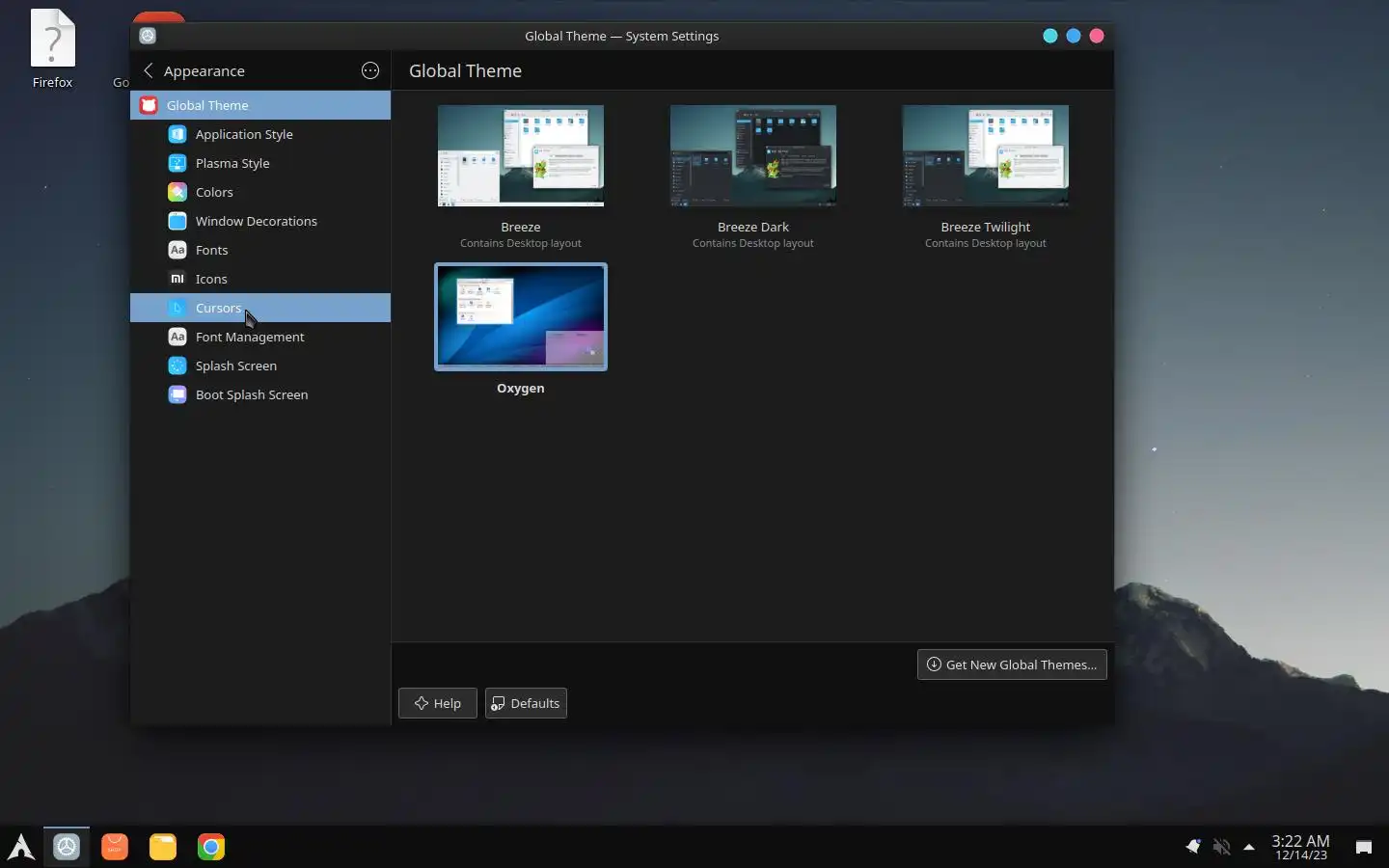Minimize the System Settings window

point(1050,36)
